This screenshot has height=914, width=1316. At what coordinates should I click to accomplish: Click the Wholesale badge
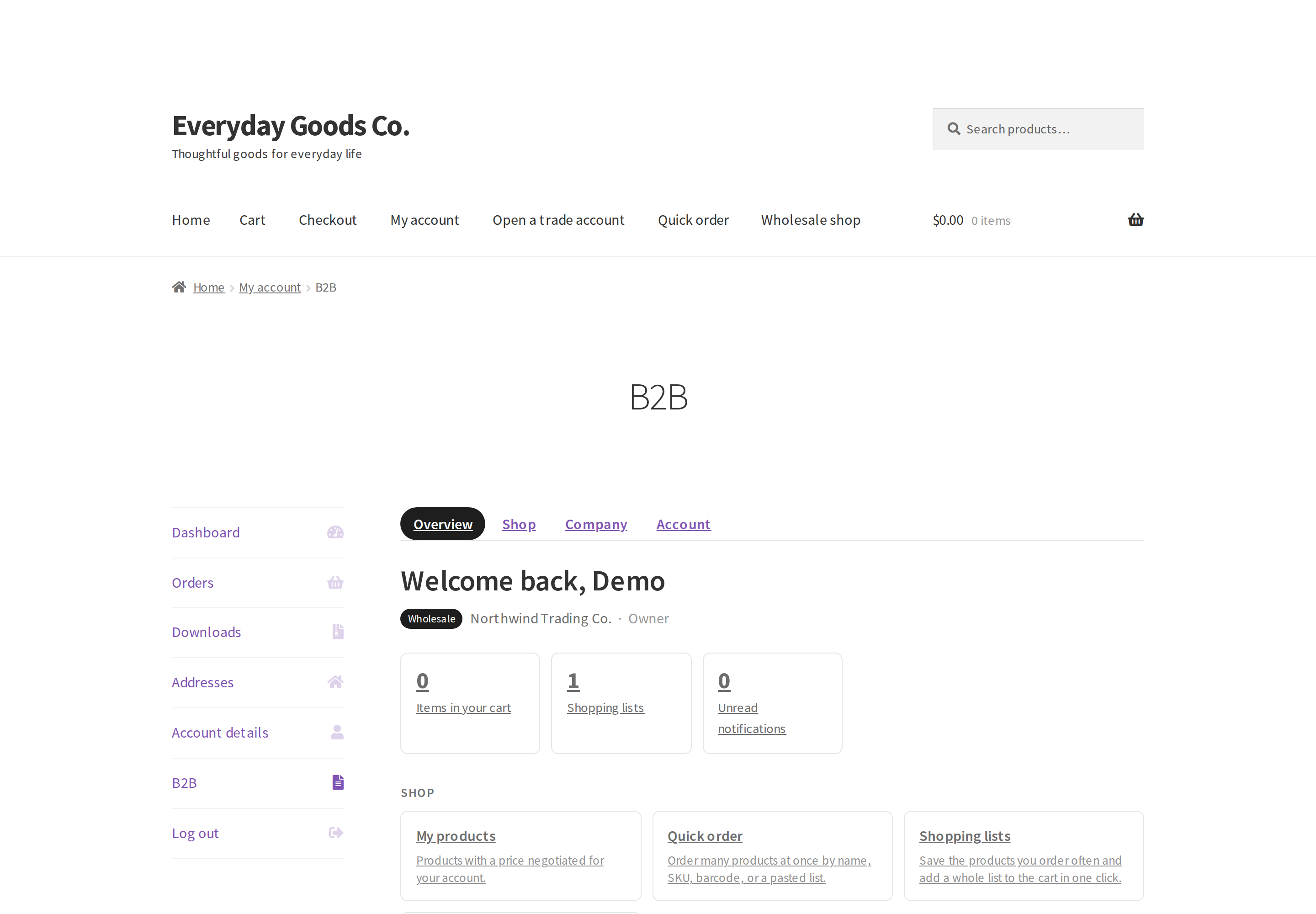[x=431, y=618]
